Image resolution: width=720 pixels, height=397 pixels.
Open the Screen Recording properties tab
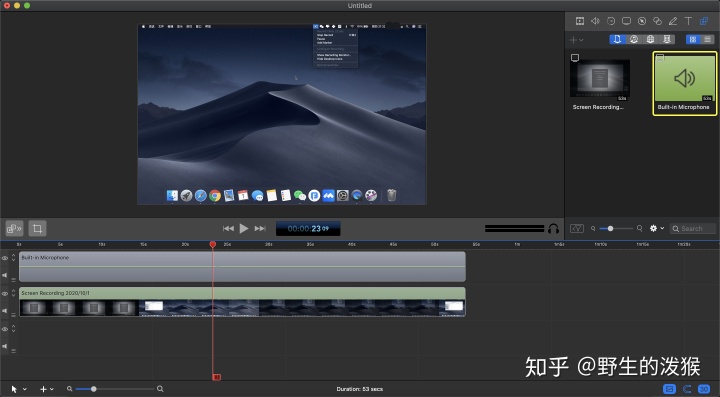(x=626, y=21)
